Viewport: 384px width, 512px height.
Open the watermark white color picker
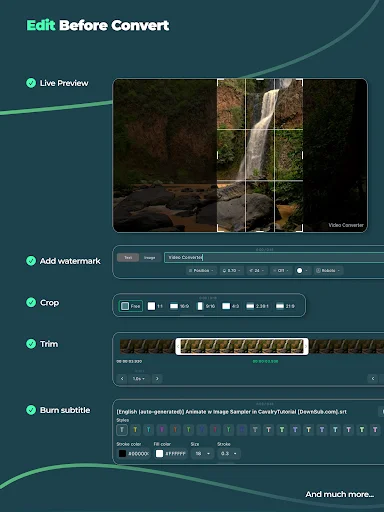point(302,271)
